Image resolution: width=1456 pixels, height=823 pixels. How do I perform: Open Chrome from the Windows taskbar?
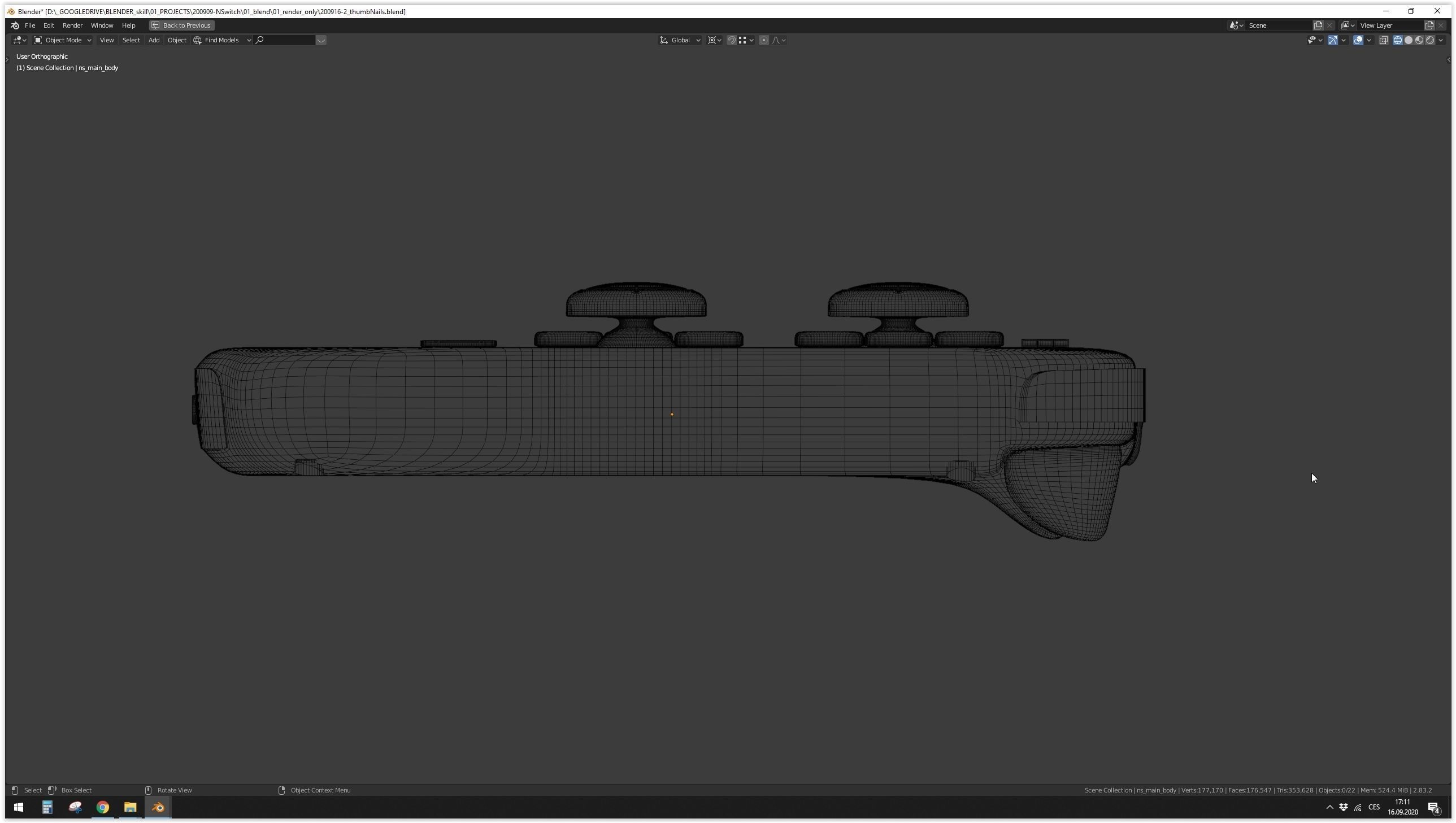pos(102,807)
